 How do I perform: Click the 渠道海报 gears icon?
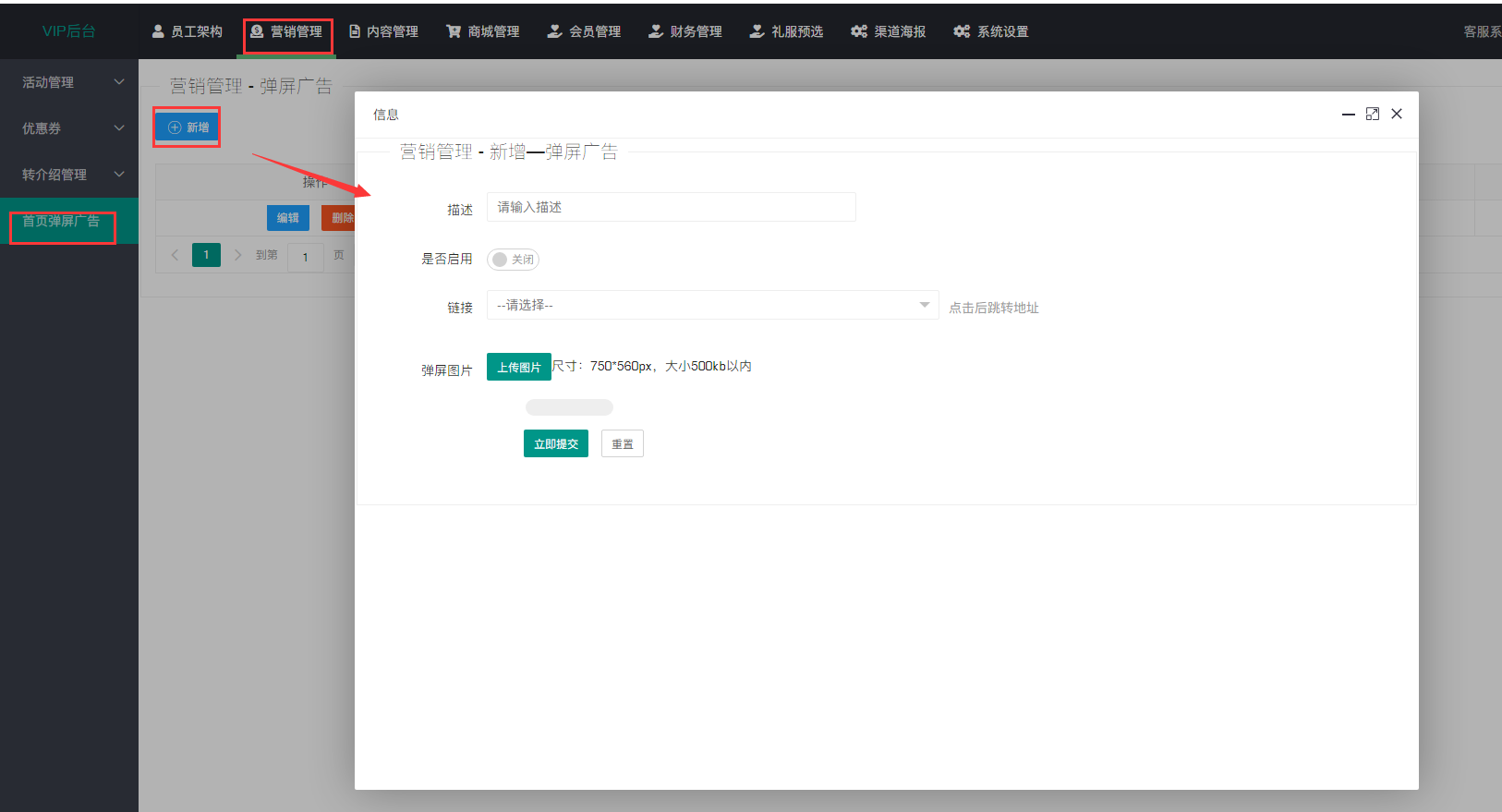pos(859,31)
